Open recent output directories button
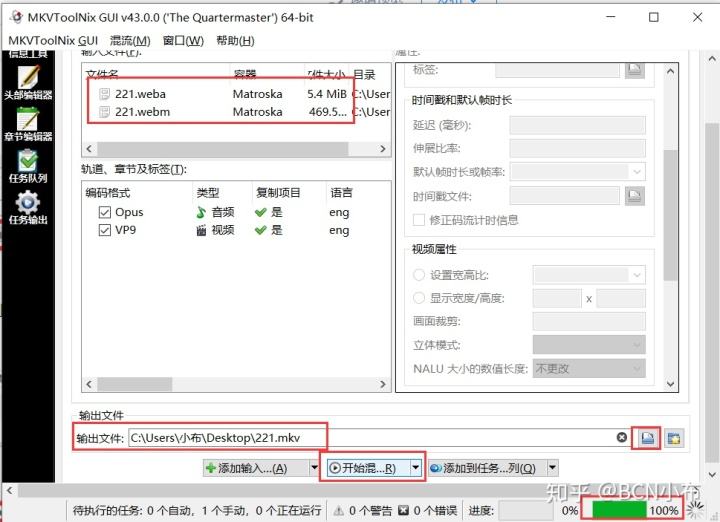720x522 pixels. coord(674,438)
